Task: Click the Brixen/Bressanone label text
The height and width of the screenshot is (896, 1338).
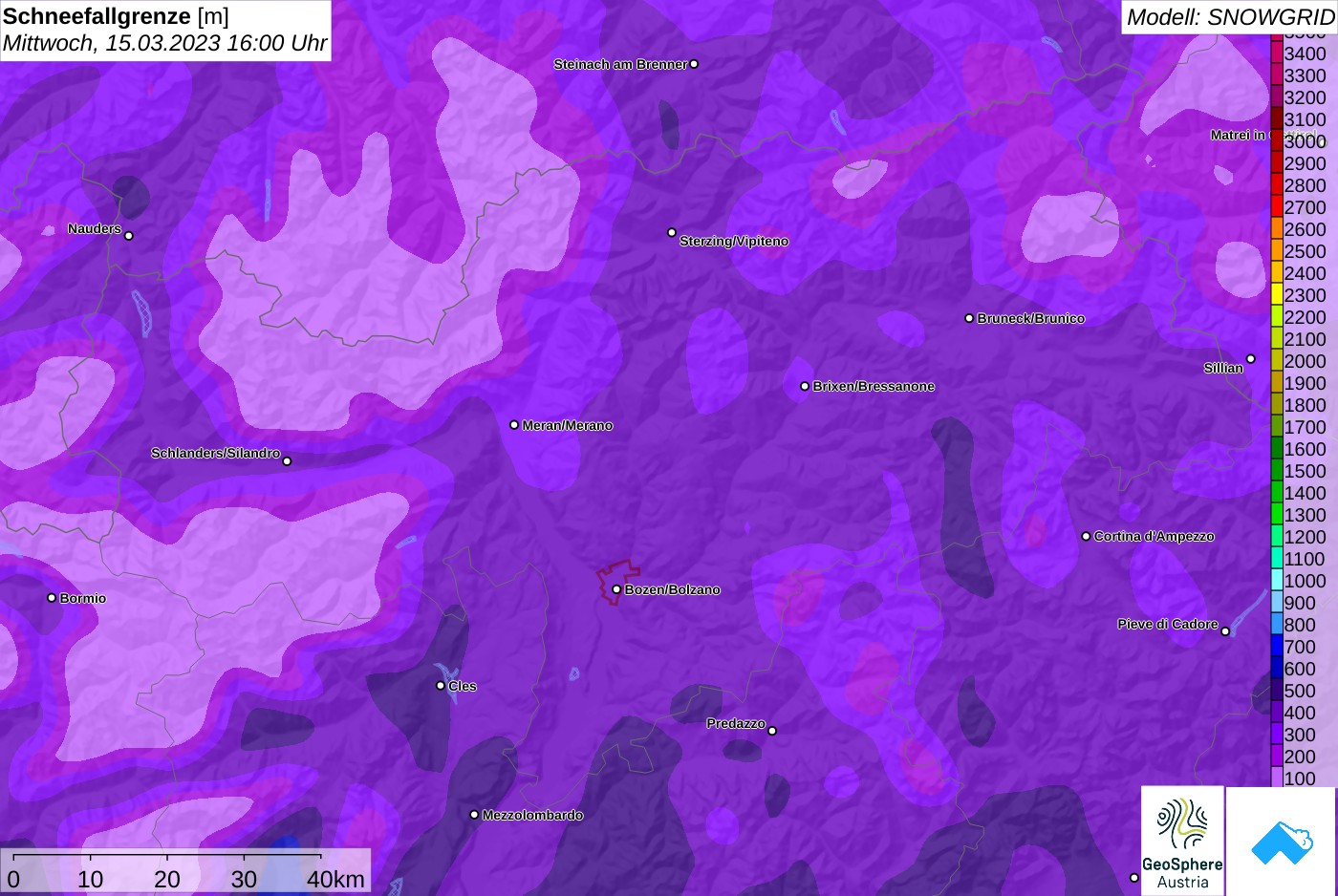Action: (x=874, y=387)
